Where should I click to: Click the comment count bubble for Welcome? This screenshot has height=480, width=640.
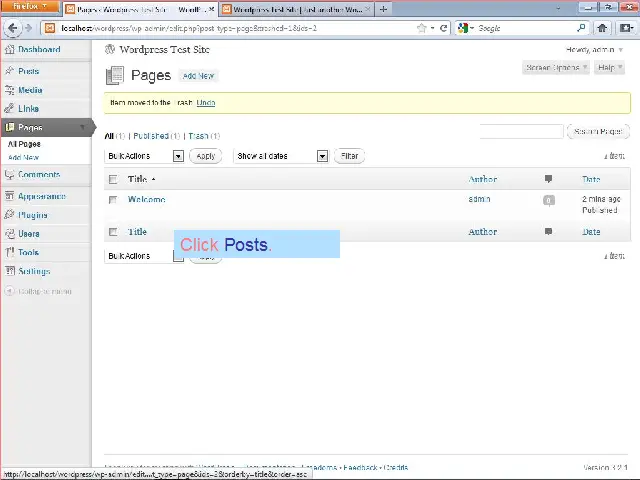(x=549, y=200)
